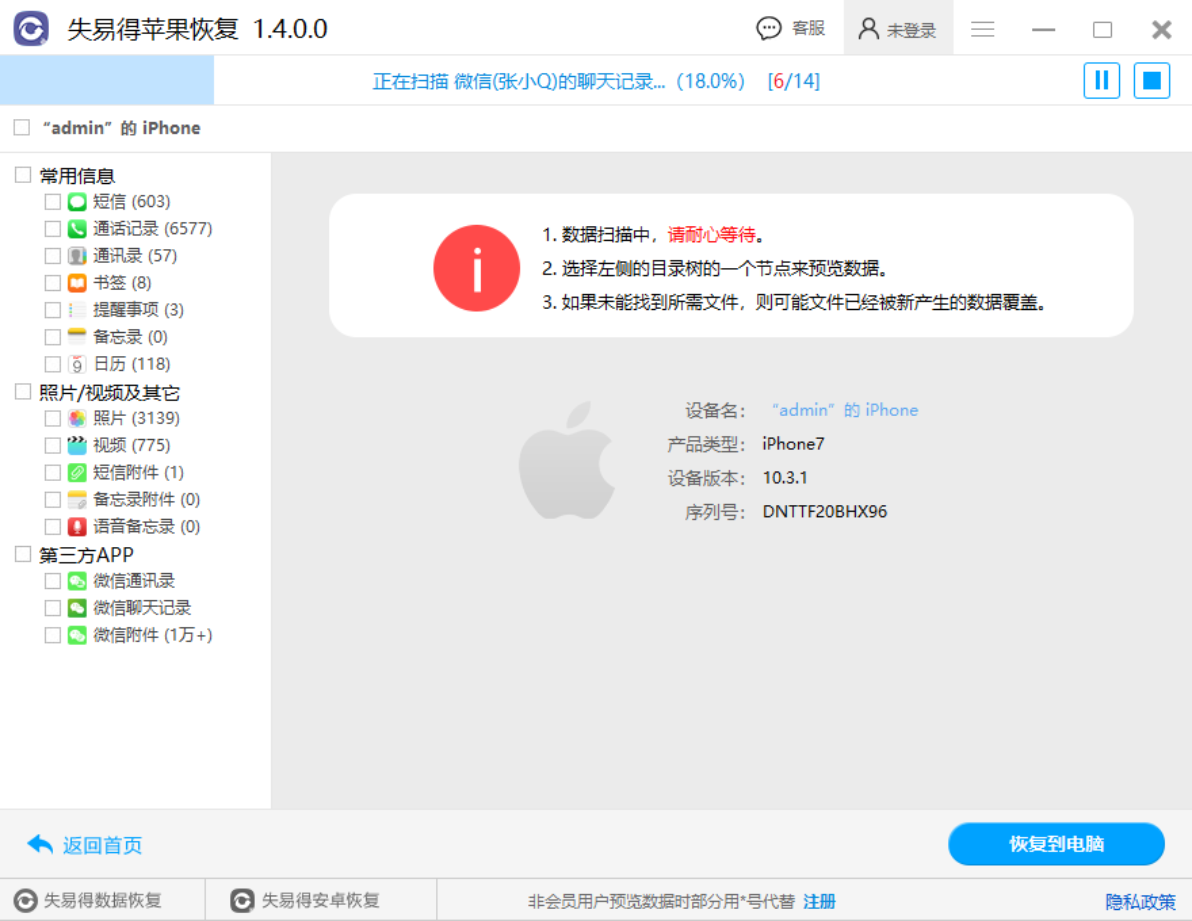Select the 备忘录 (0) tree label
This screenshot has height=921, width=1192.
[130, 337]
